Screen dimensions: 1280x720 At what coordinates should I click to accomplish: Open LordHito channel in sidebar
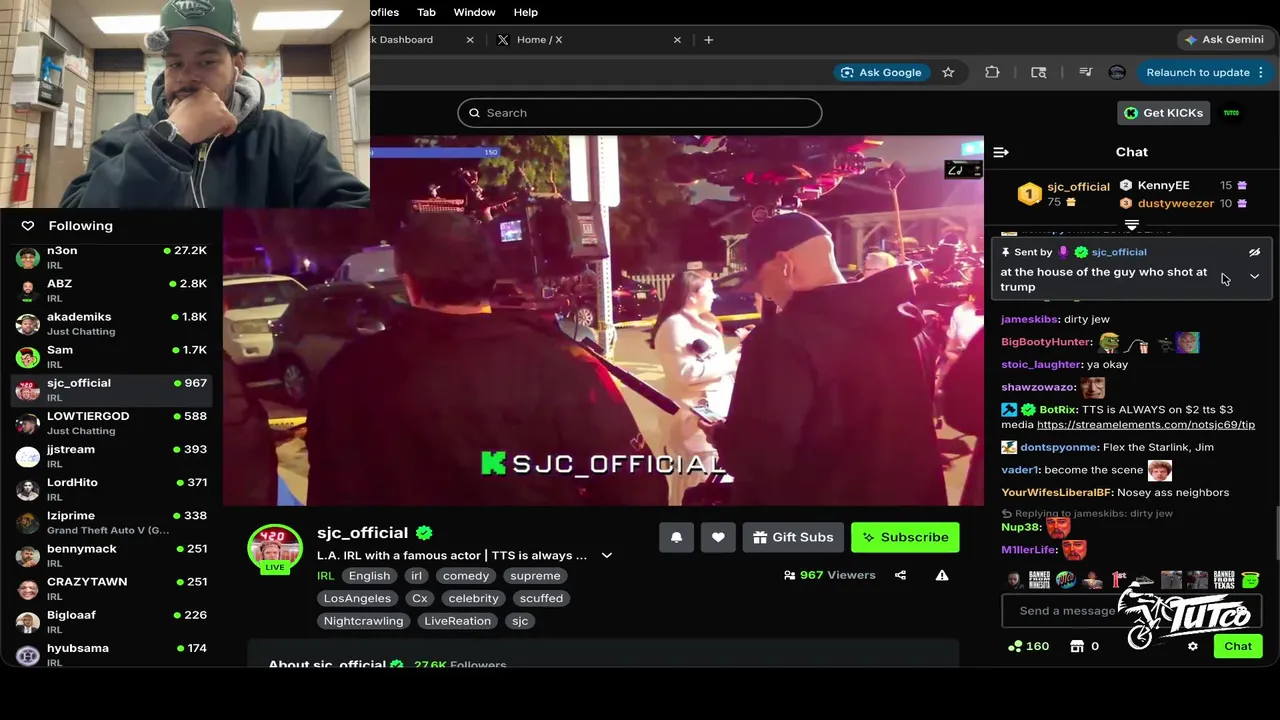[x=112, y=489]
